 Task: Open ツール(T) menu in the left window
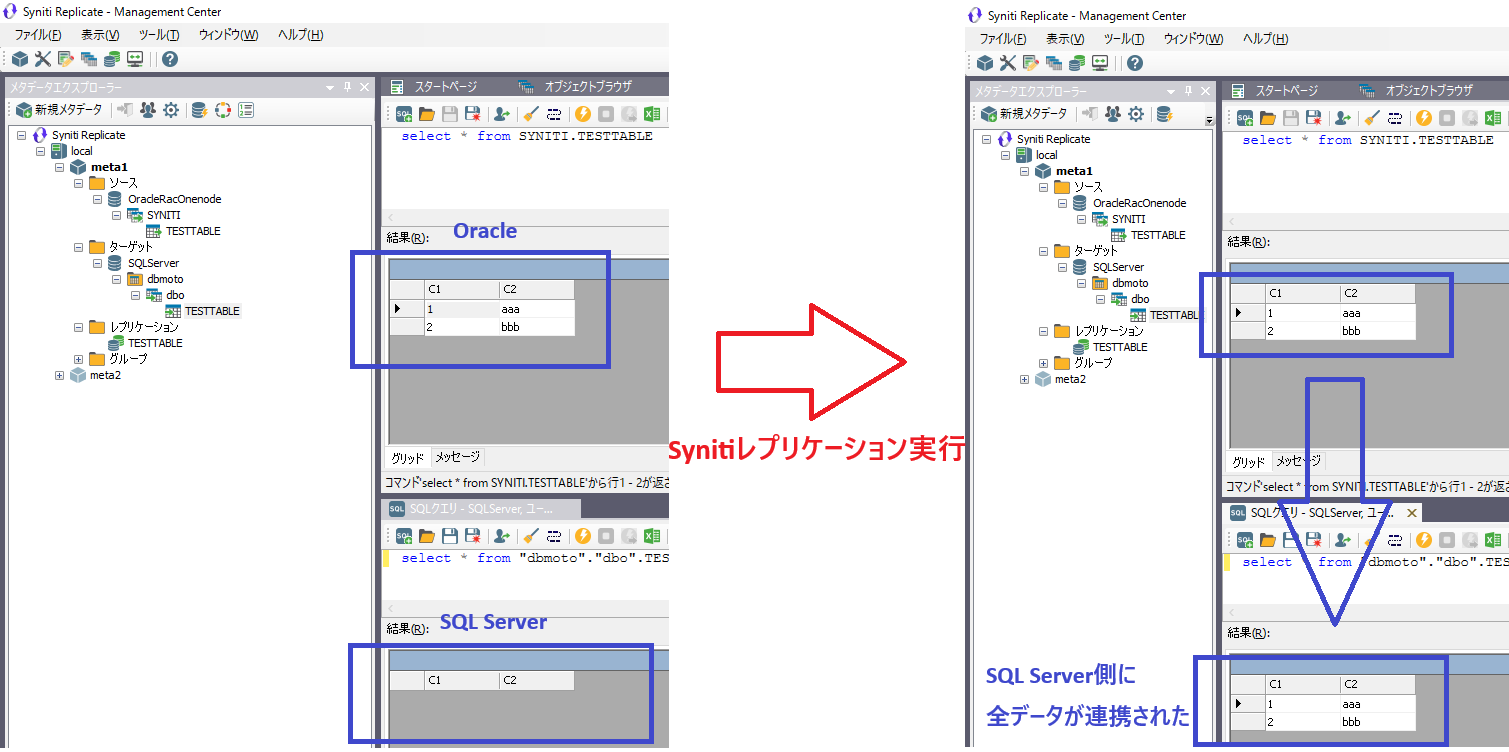tap(159, 35)
